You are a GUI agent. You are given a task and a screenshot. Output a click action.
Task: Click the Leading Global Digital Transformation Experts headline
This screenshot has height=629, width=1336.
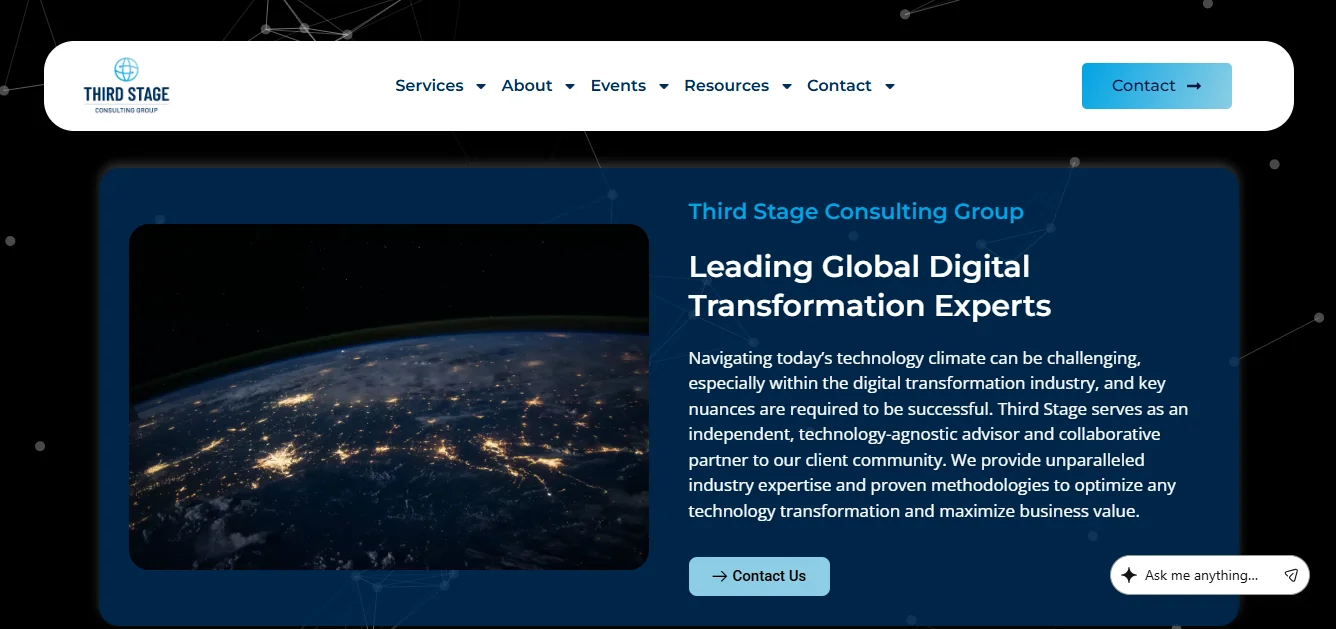[x=870, y=286]
